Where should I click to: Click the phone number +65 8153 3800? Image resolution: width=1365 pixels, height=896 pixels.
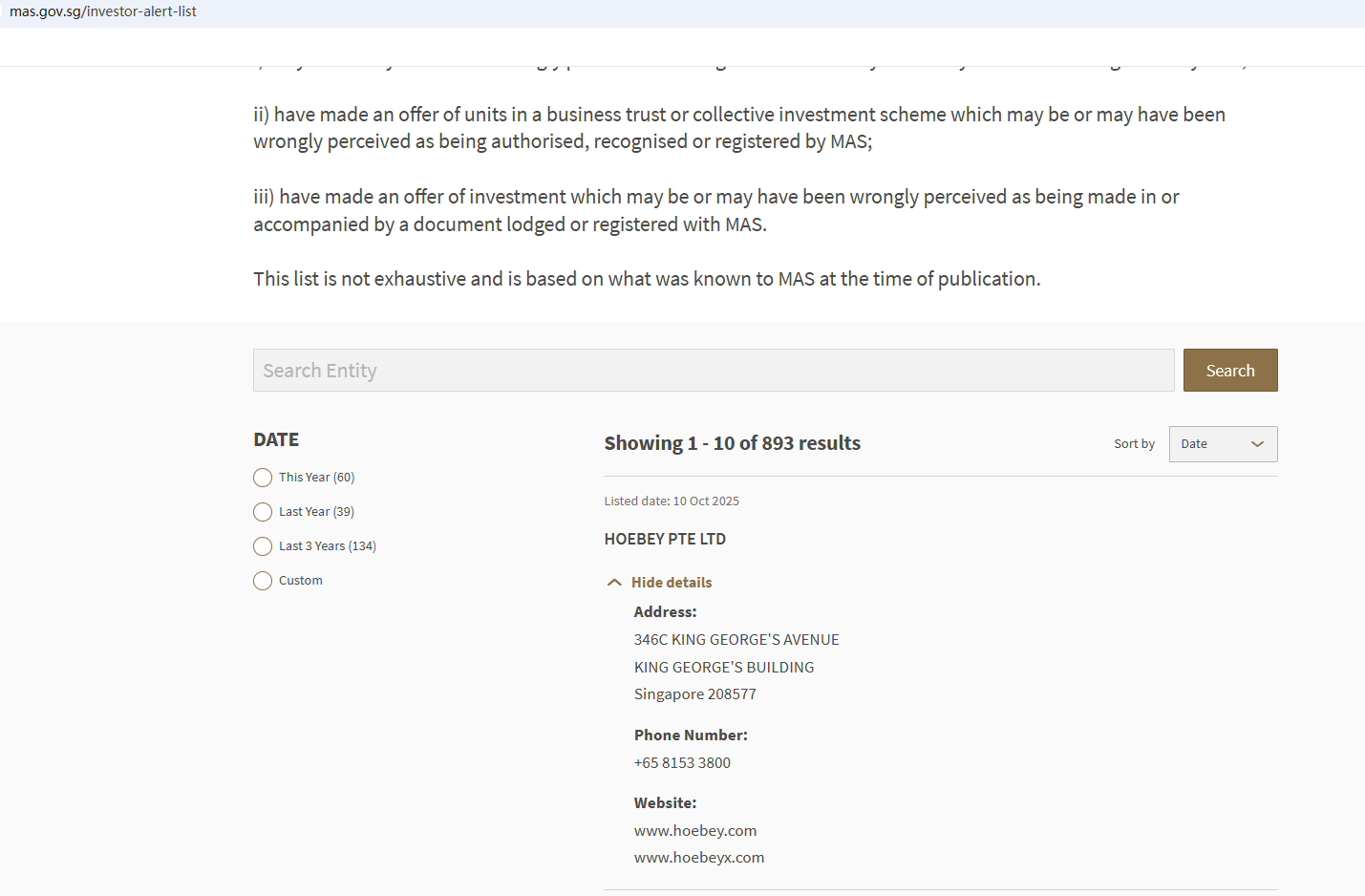(682, 763)
